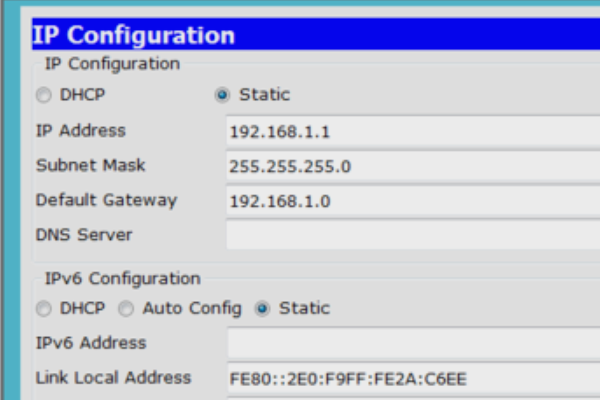Image resolution: width=600 pixels, height=400 pixels.
Task: Click the "DNS Server" text label
Action: tap(84, 235)
